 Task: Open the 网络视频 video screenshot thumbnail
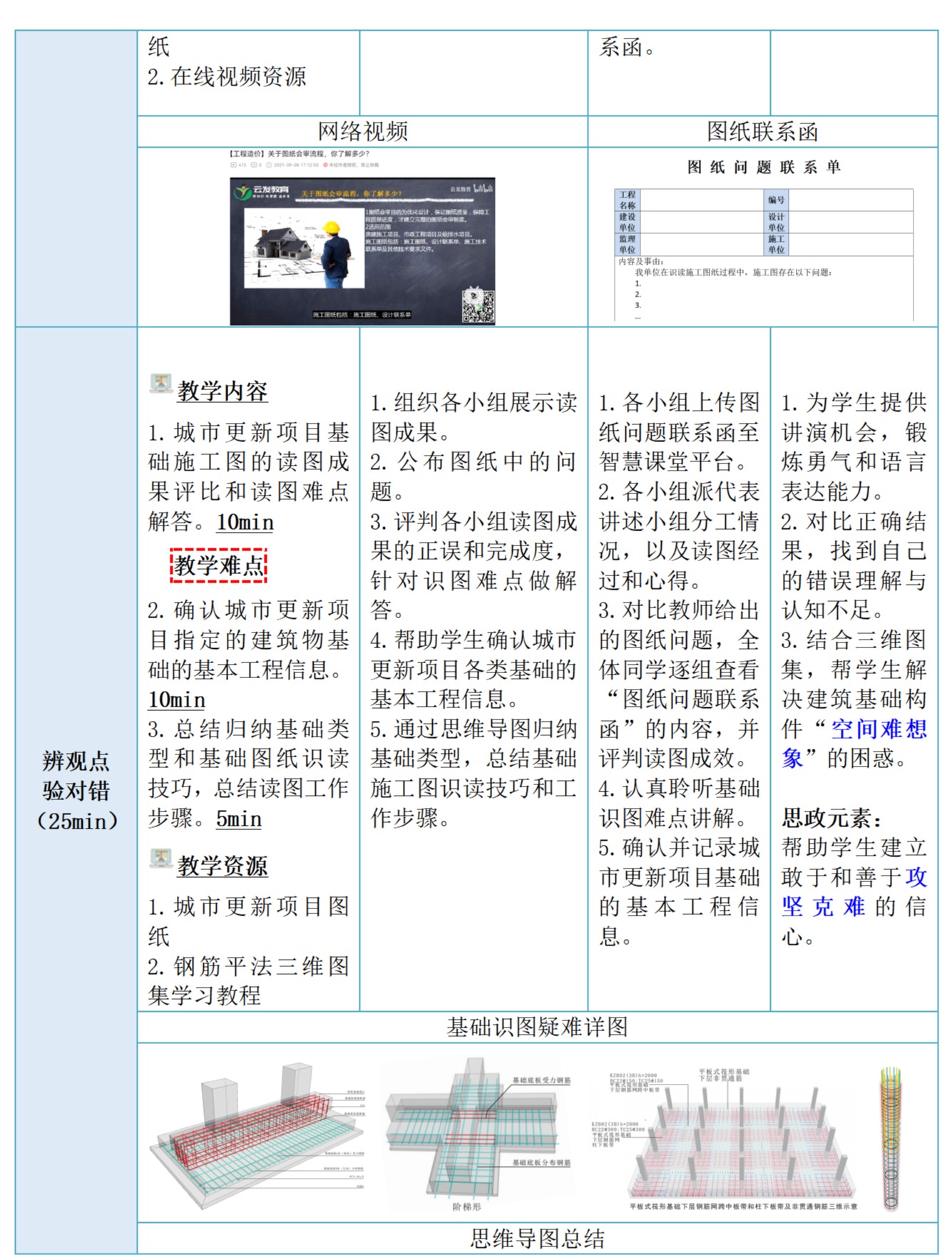click(x=362, y=251)
